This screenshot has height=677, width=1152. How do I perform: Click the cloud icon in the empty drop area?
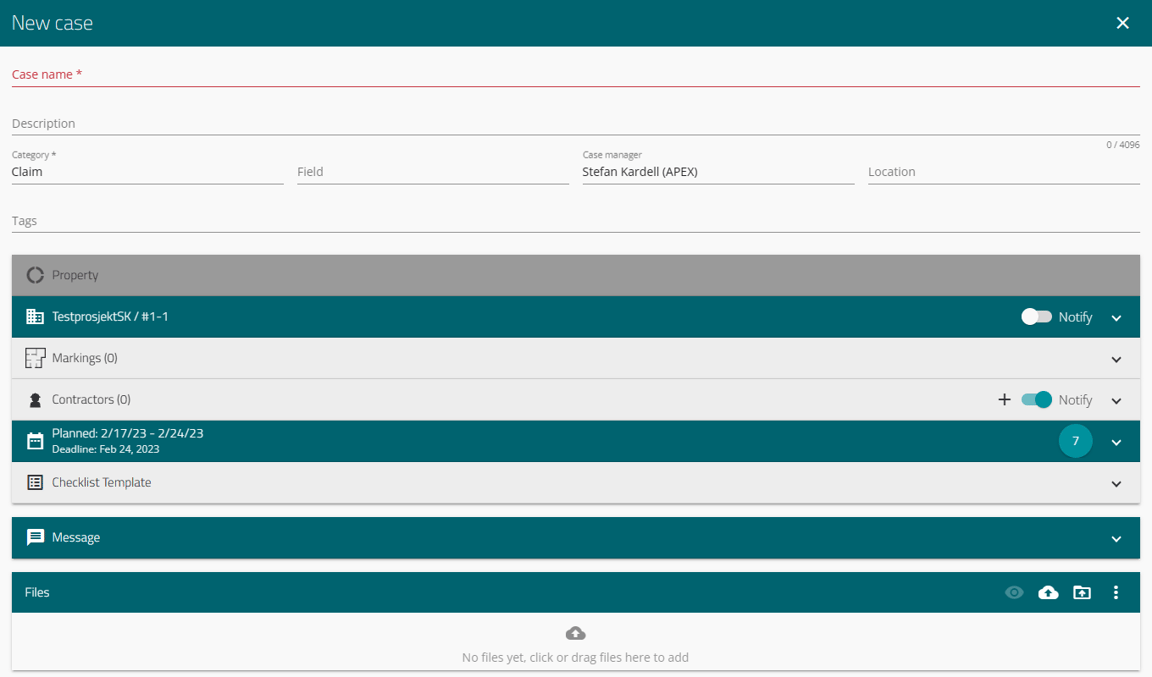tap(575, 633)
